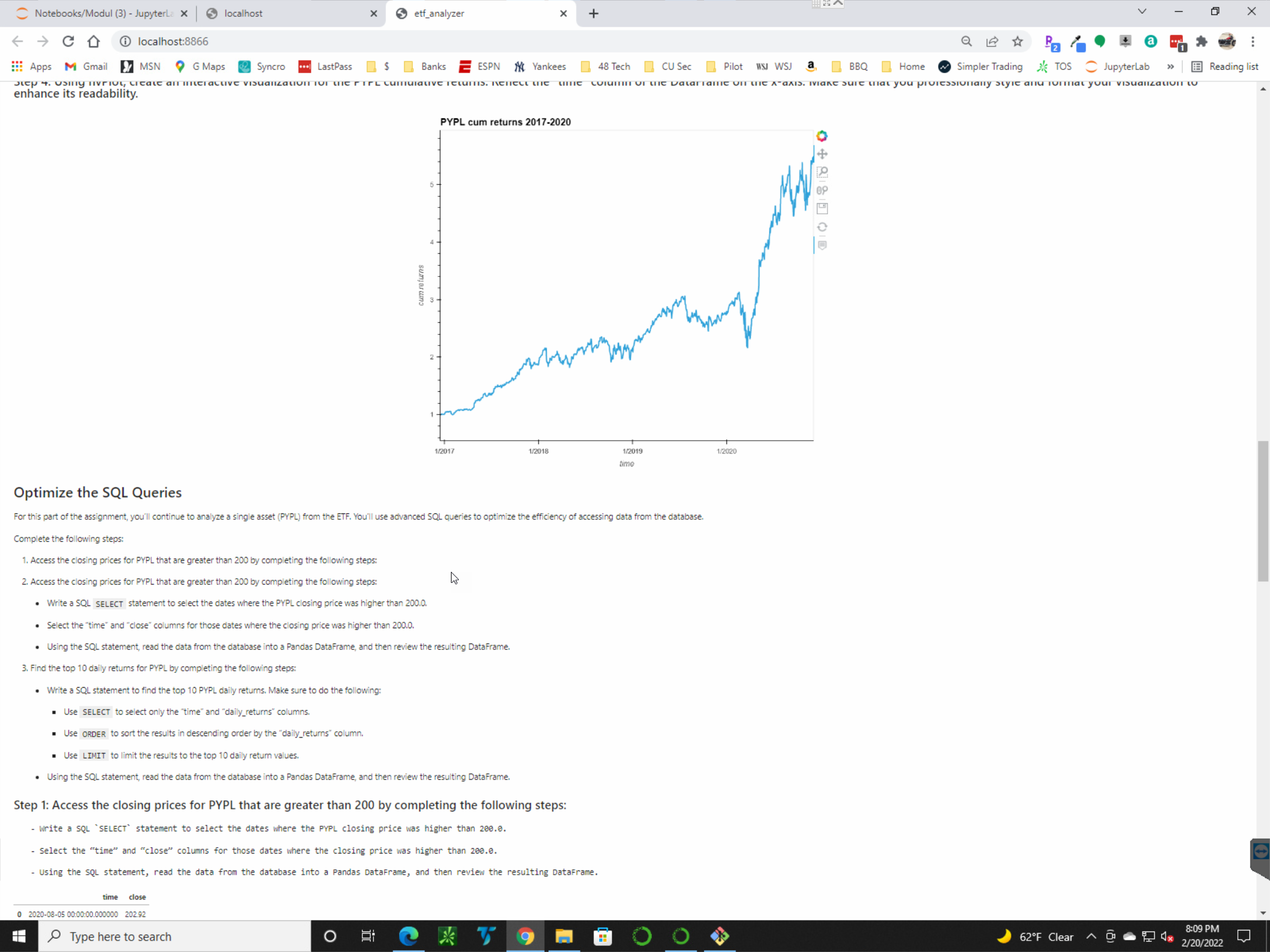Toggle the hover tooltip tool on the plot
Viewport: 1270px width, 952px height.
click(823, 245)
